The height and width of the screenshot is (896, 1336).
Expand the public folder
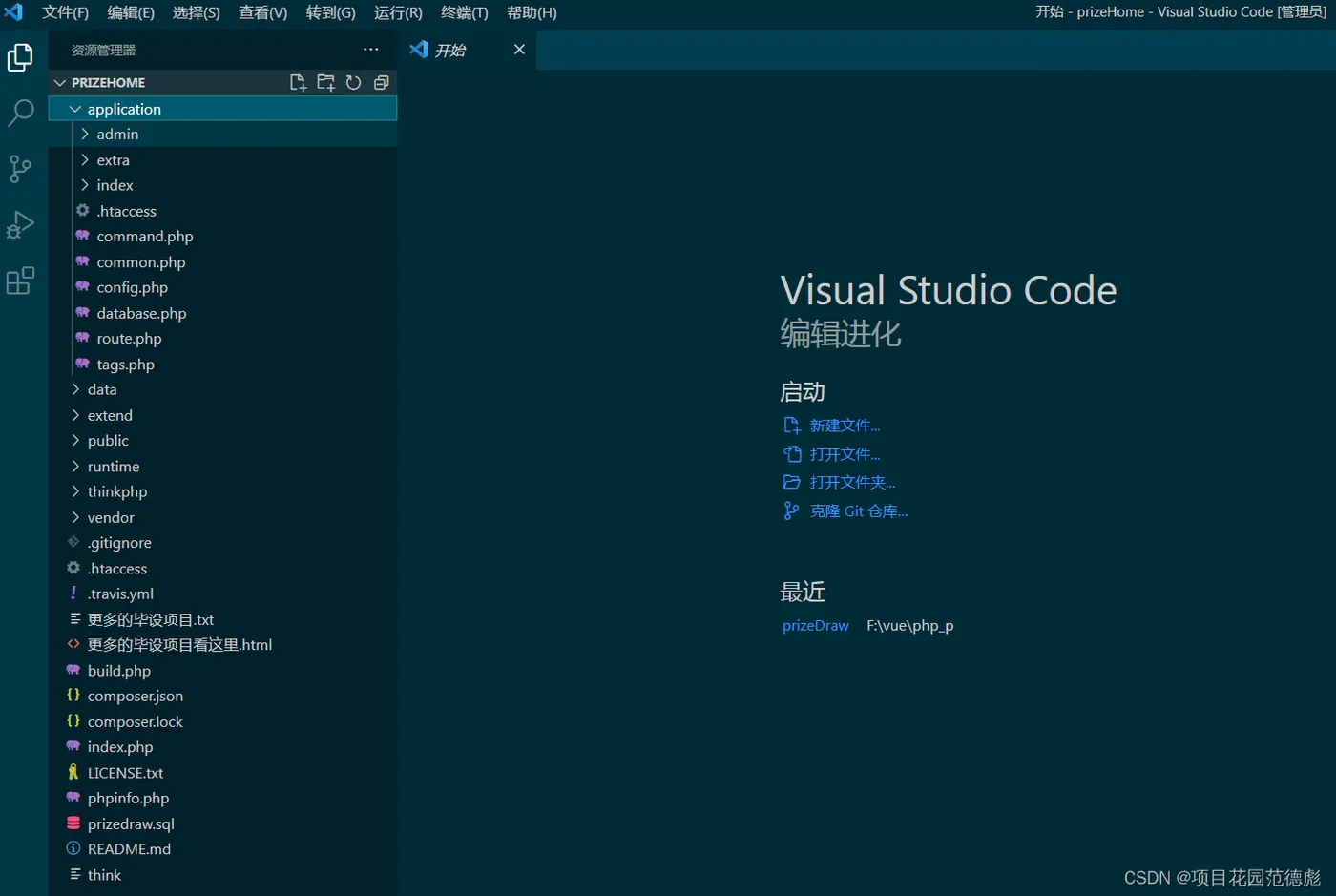tap(222, 441)
